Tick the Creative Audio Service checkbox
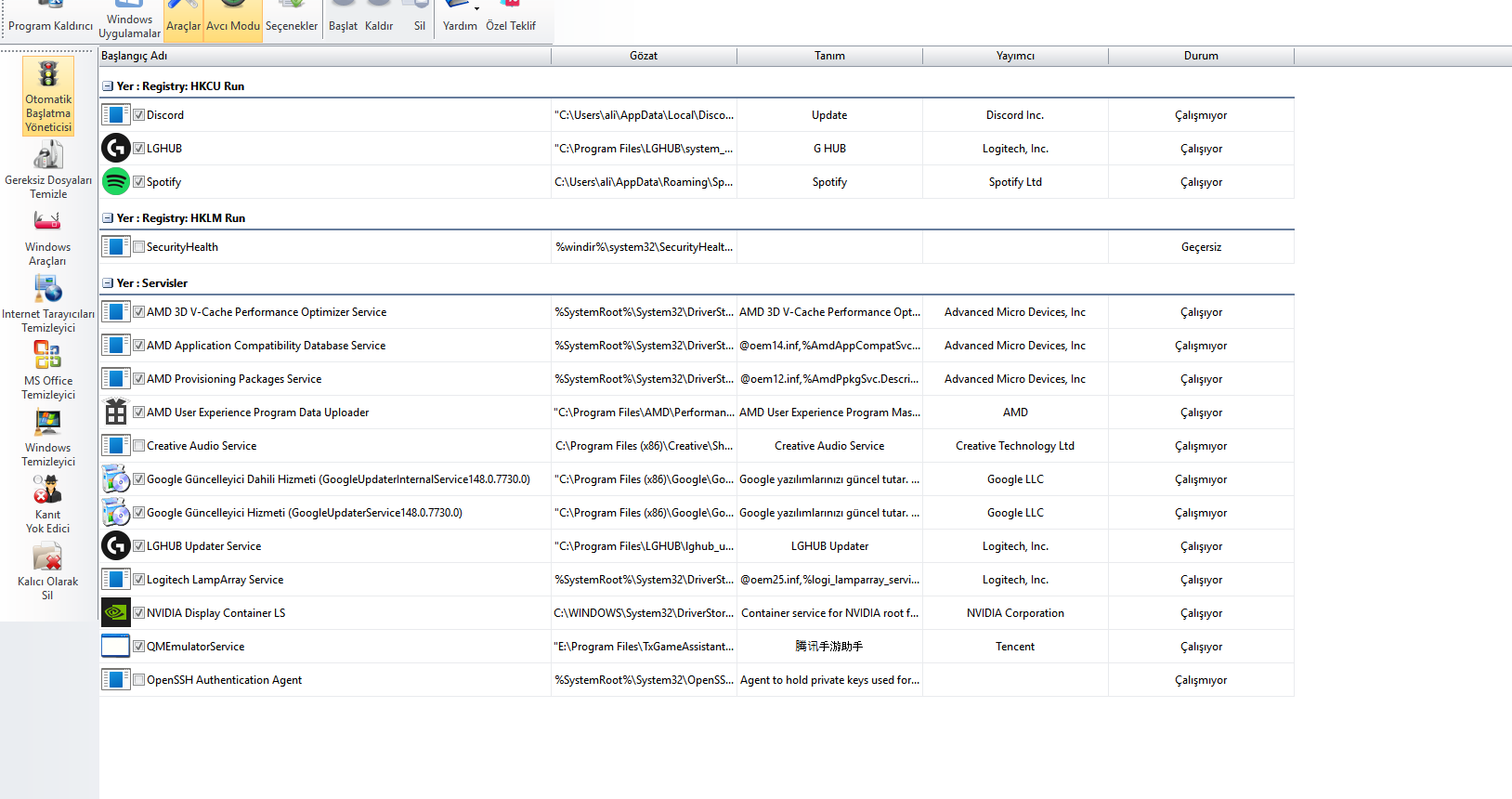 (x=138, y=446)
